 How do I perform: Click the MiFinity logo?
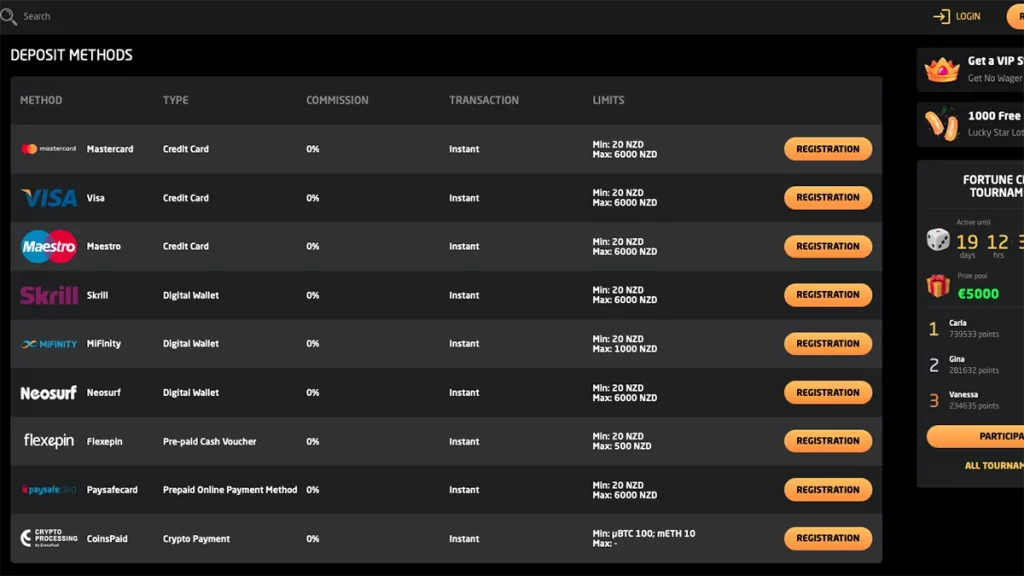[48, 344]
